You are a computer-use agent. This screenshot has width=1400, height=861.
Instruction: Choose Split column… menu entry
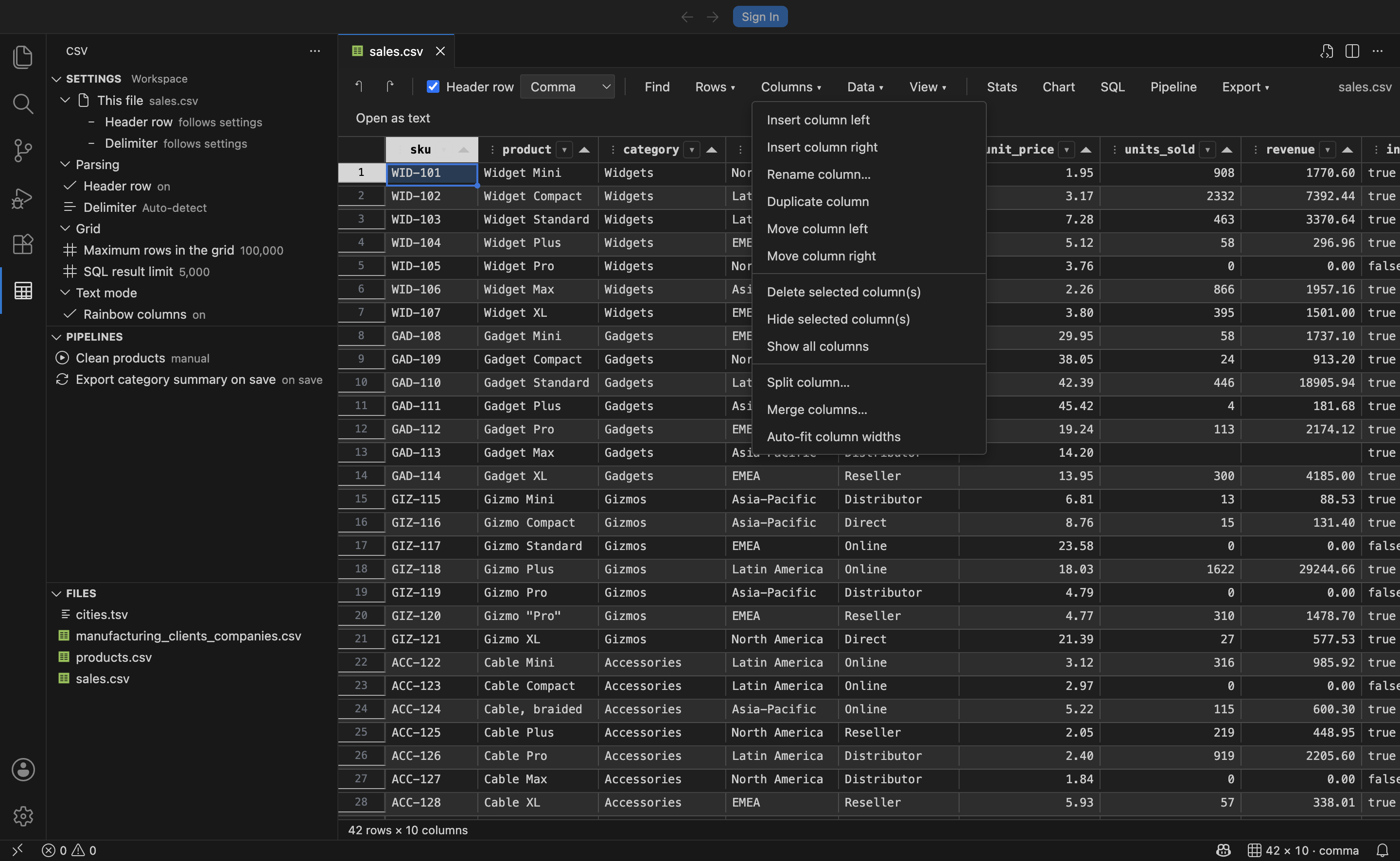click(x=869, y=382)
